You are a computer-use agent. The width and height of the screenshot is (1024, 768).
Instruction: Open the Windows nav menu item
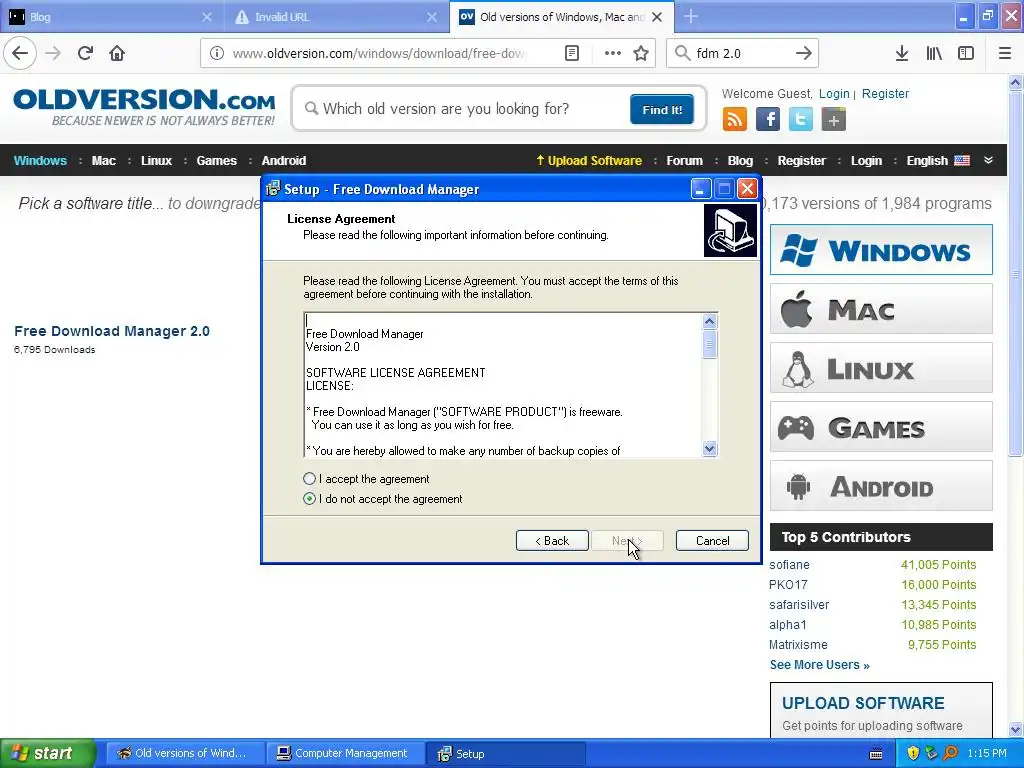[x=40, y=160]
